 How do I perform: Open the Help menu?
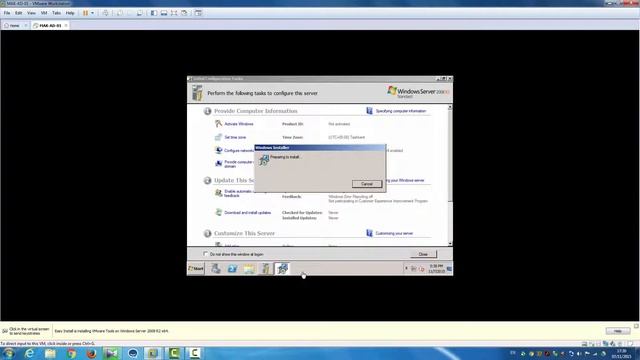[70, 13]
